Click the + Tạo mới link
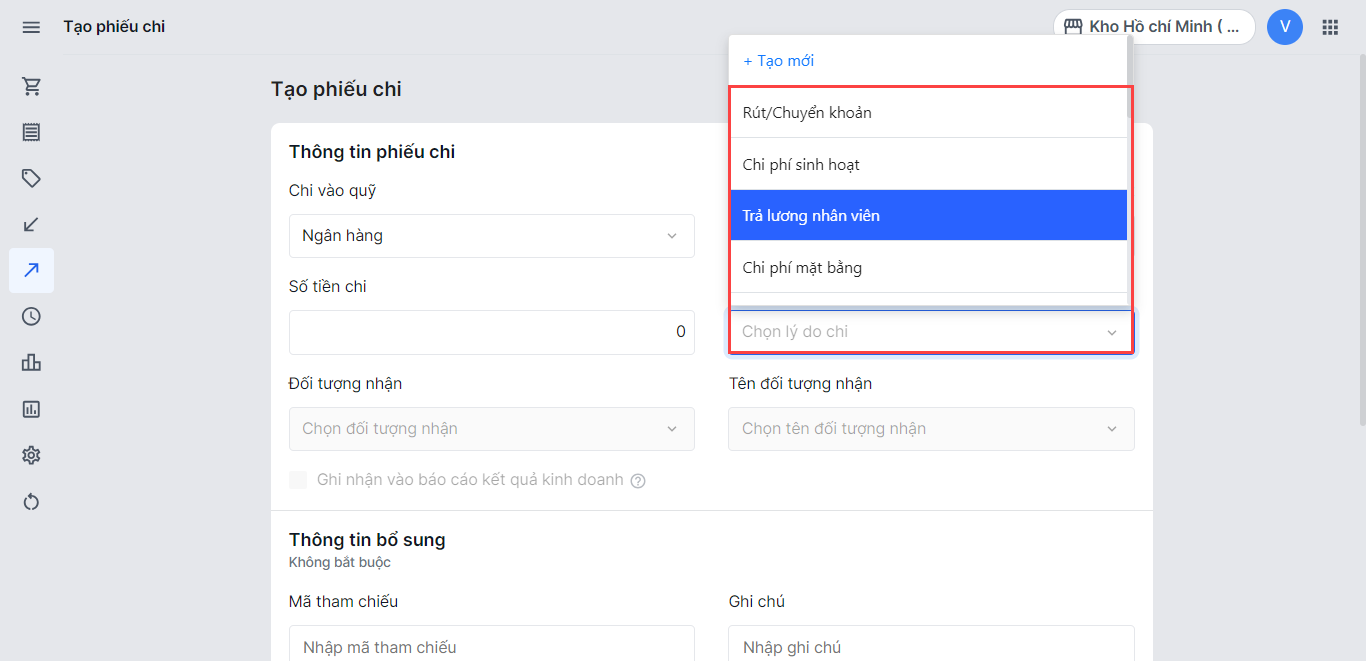The image size is (1366, 661). [779, 61]
